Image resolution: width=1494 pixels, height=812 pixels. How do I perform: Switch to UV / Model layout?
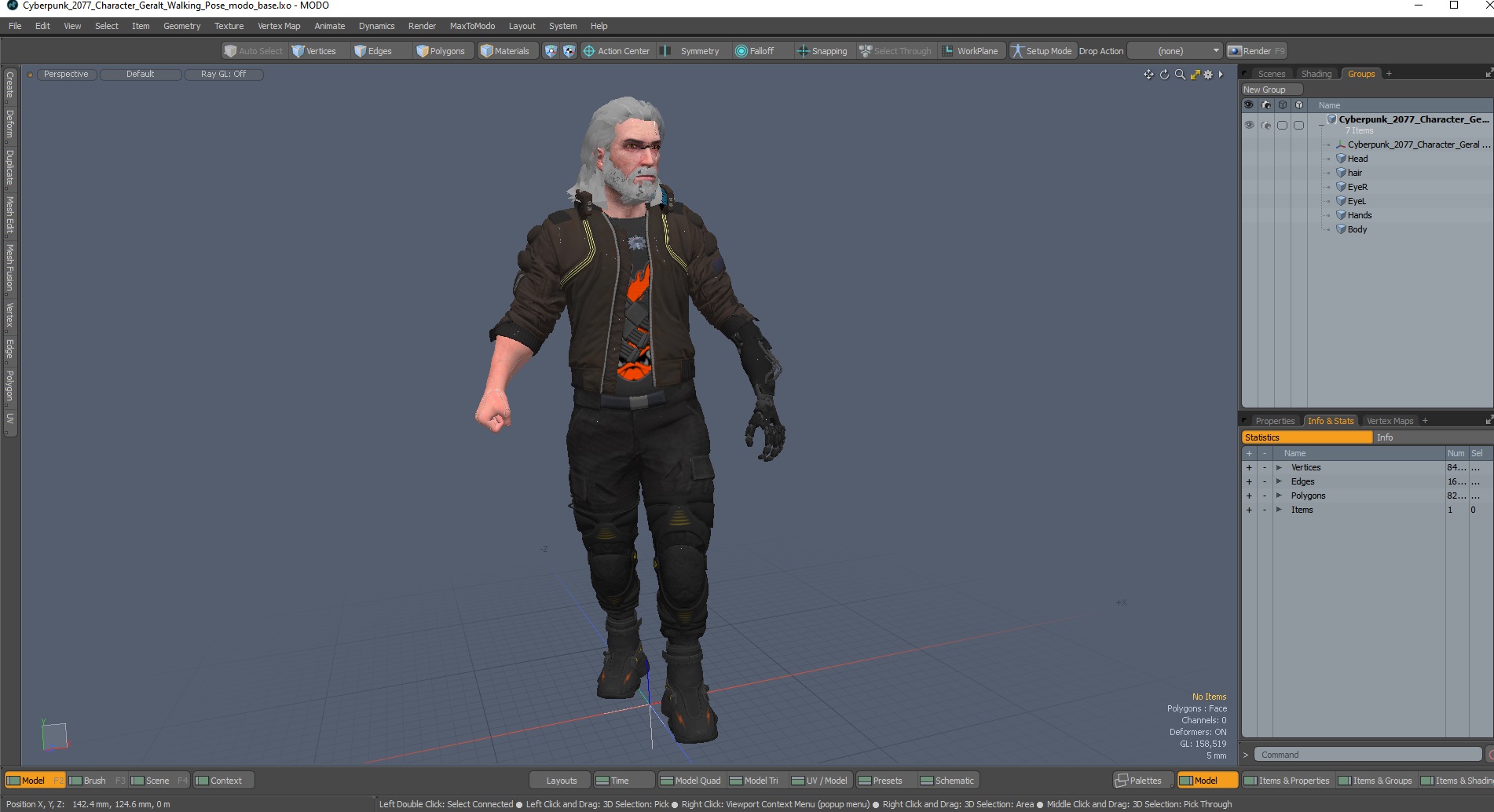click(x=819, y=781)
